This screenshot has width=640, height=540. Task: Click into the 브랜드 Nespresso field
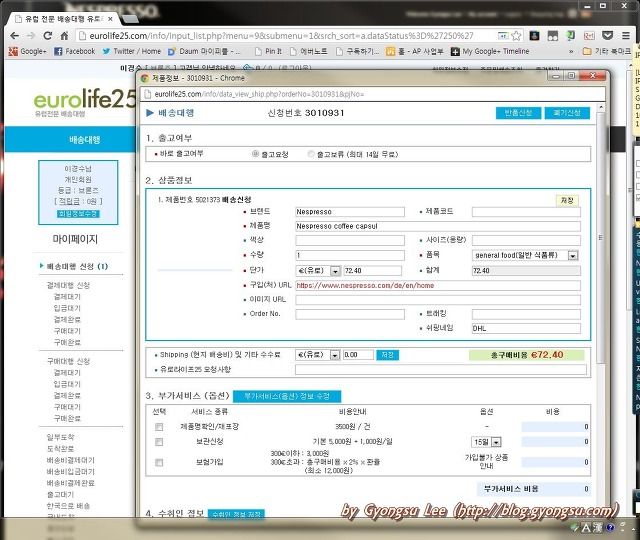click(350, 212)
